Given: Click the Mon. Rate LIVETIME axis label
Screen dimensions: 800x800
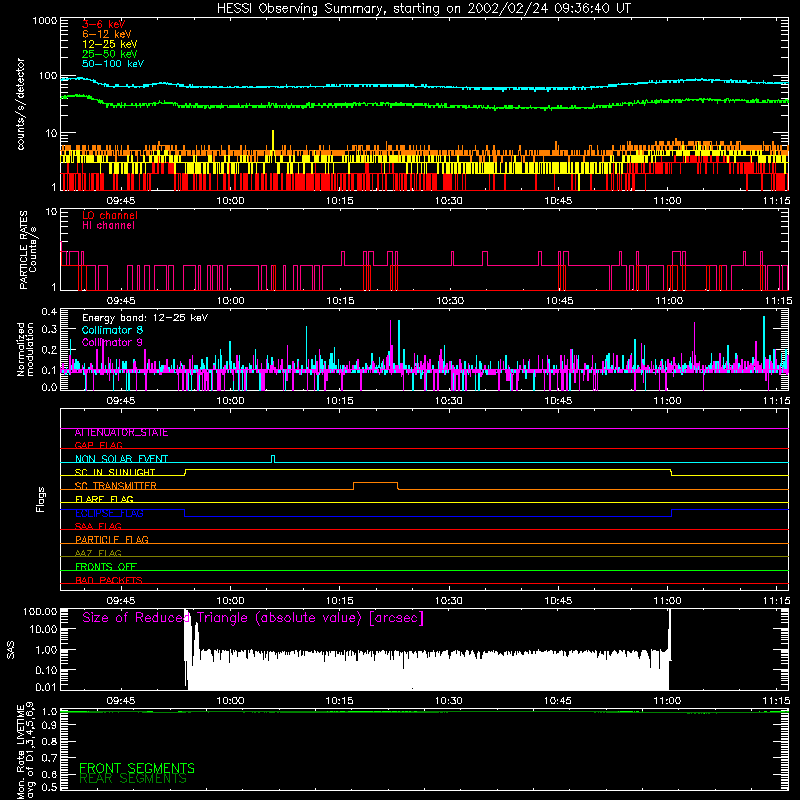Looking at the screenshot, I should click(25, 749).
